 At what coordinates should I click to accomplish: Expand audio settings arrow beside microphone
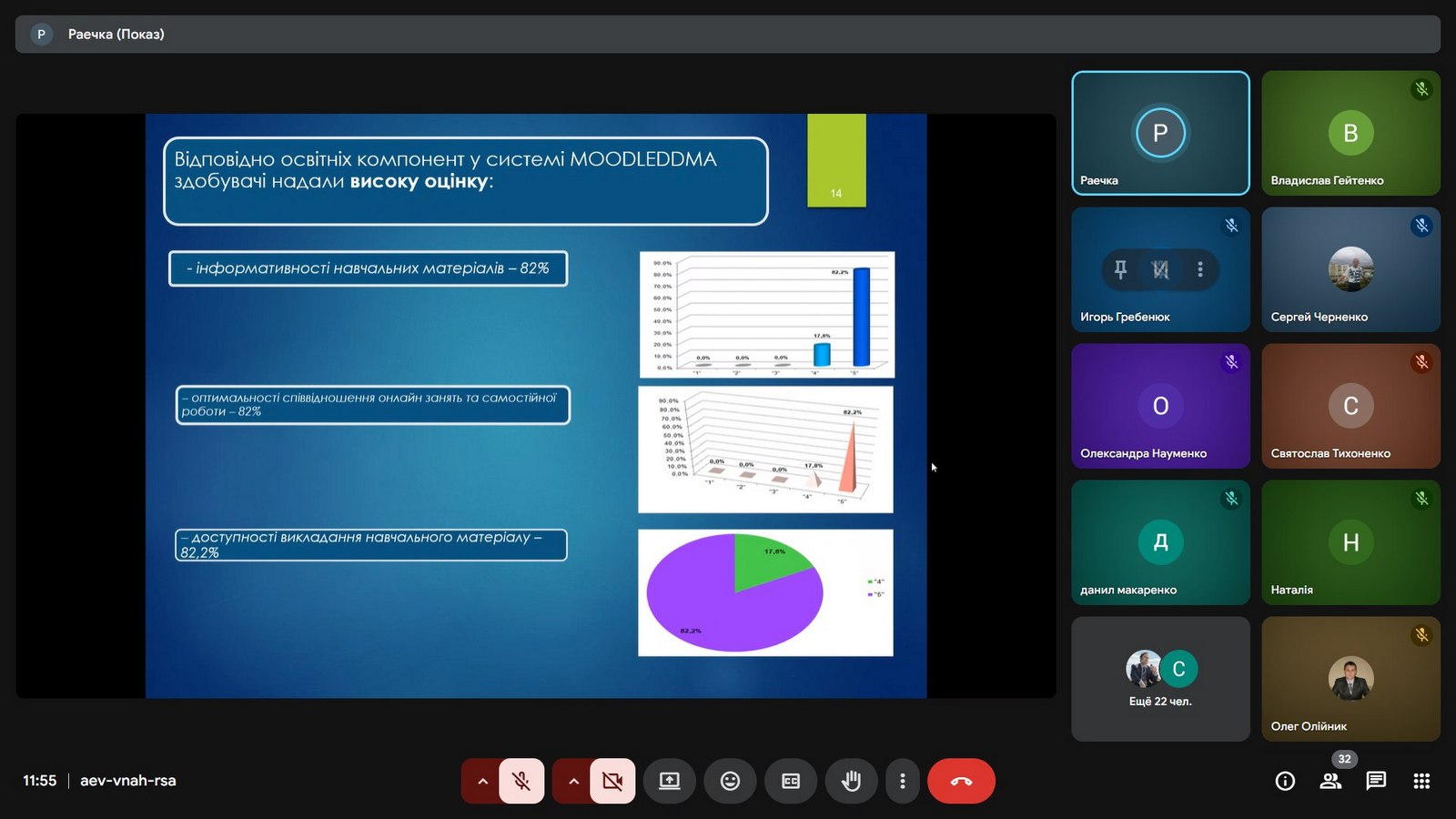(x=482, y=781)
